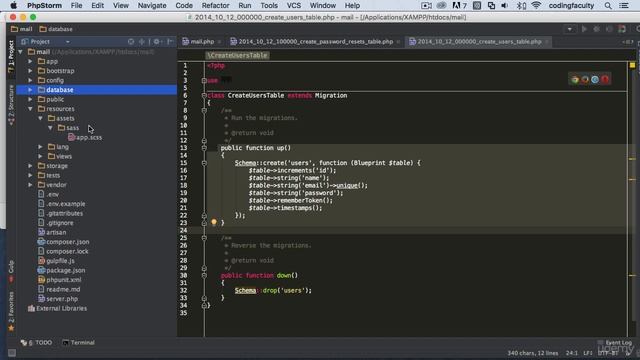Expand the config folder
This screenshot has width=640, height=360.
(30, 80)
